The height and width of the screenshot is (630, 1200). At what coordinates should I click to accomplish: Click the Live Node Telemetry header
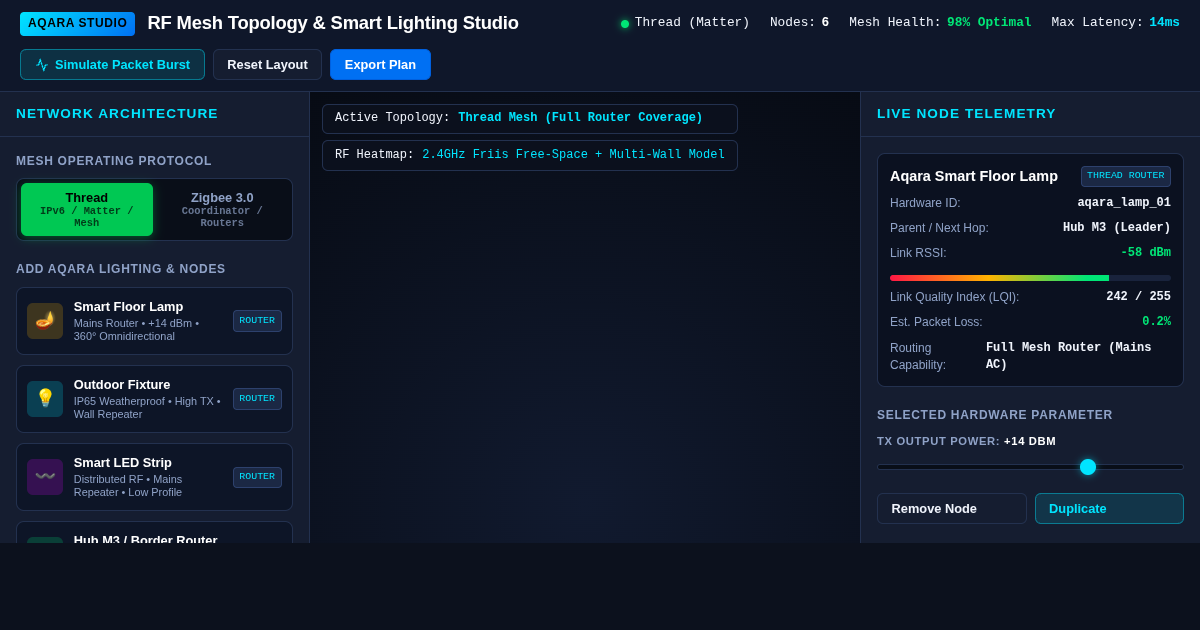click(x=966, y=114)
